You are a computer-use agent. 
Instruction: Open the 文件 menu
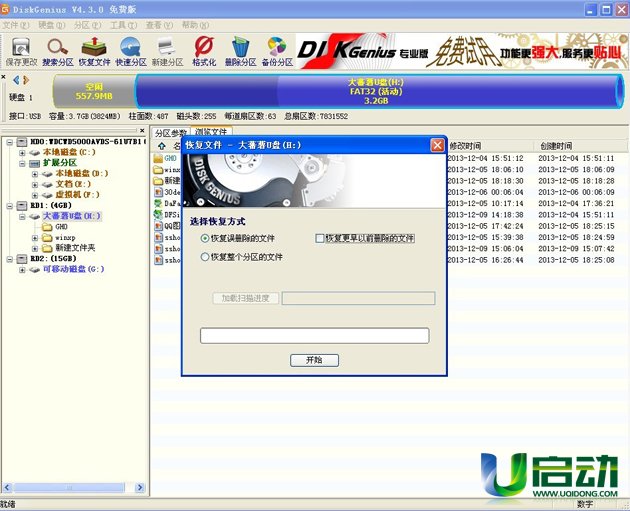tap(16, 25)
